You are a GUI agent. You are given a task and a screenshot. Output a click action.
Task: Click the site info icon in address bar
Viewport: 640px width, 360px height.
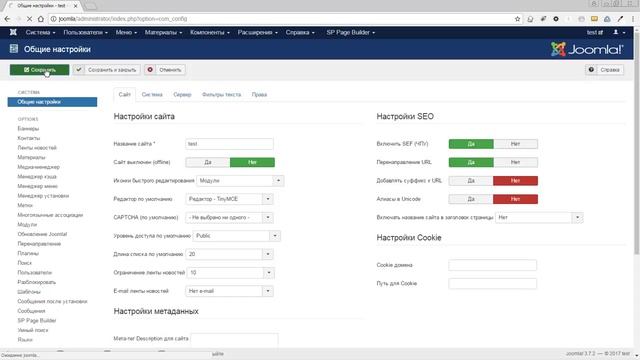pyautogui.click(x=53, y=19)
